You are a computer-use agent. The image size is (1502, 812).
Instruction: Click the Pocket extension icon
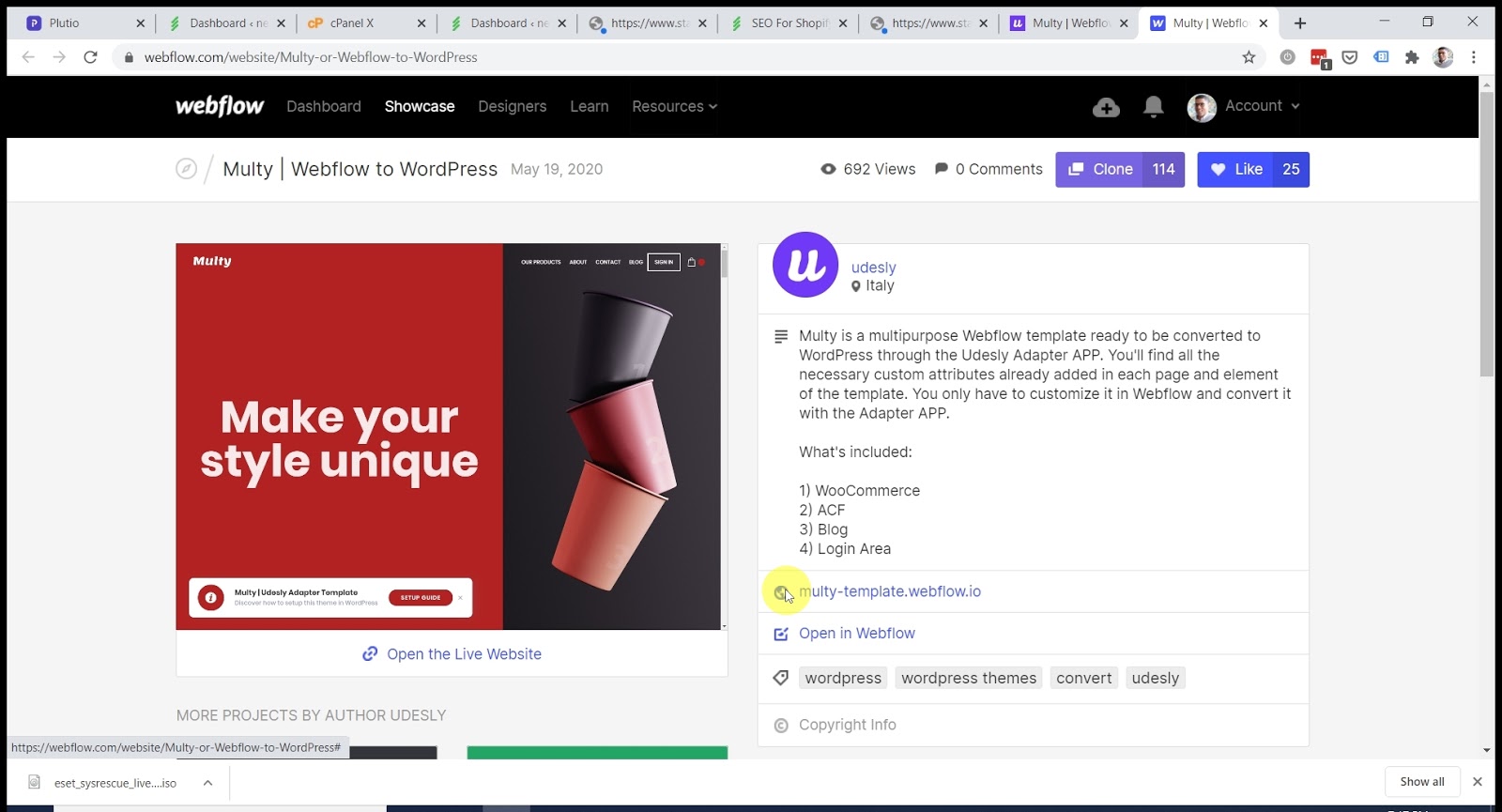[x=1350, y=57]
